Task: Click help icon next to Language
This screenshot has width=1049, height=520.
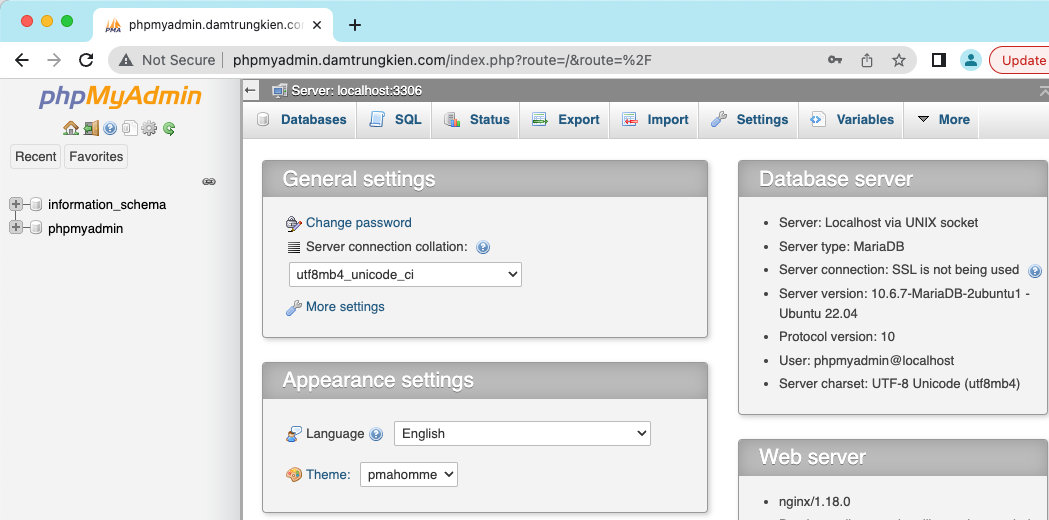Action: tap(377, 434)
